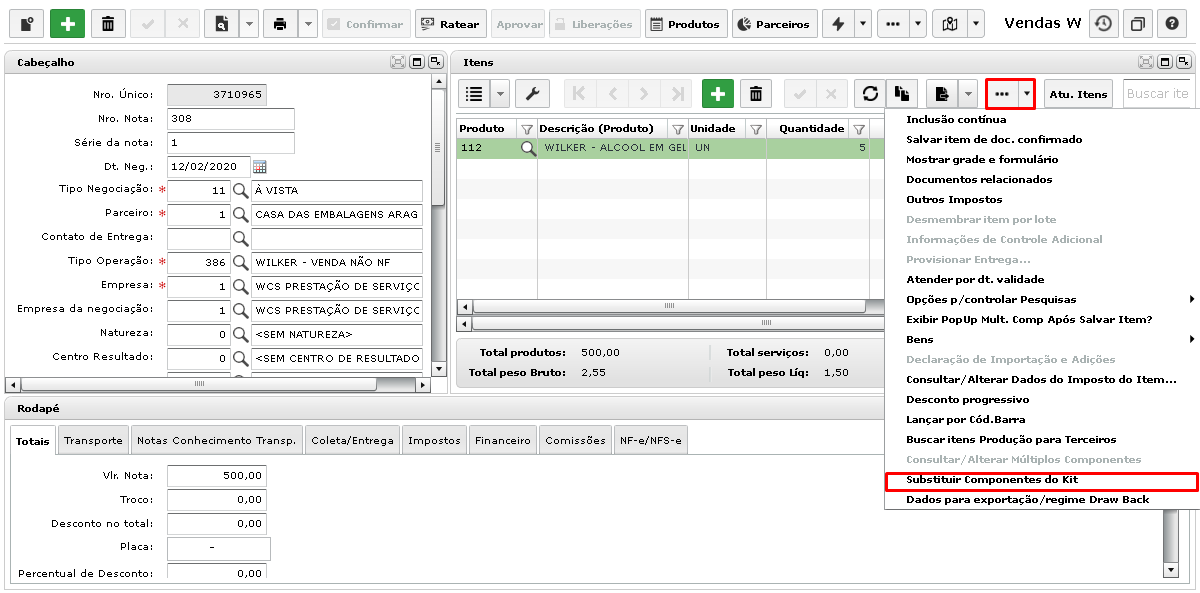This screenshot has width=1200, height=593.
Task: Click the Itens ellipsis more-options button
Action: point(1001,94)
